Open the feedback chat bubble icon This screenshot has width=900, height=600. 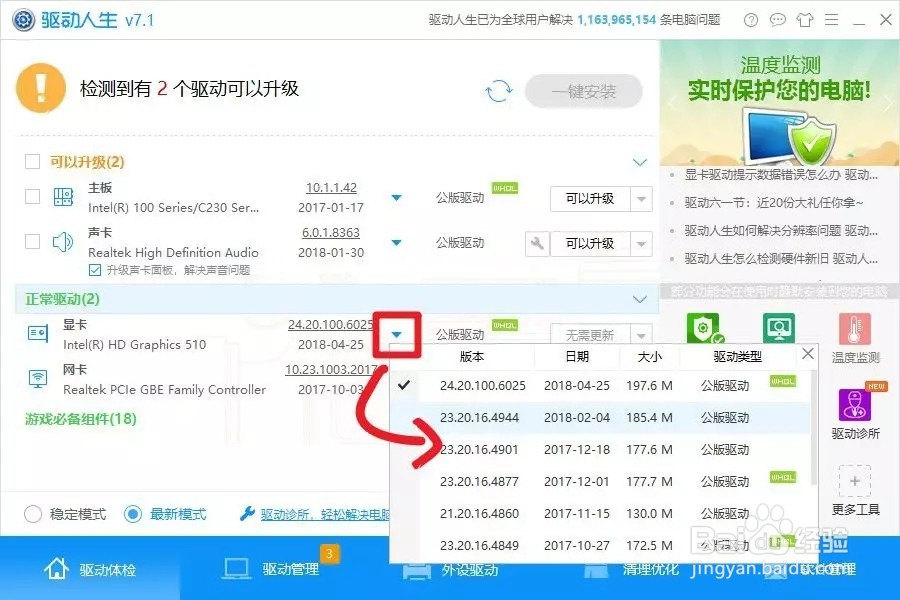tap(778, 20)
